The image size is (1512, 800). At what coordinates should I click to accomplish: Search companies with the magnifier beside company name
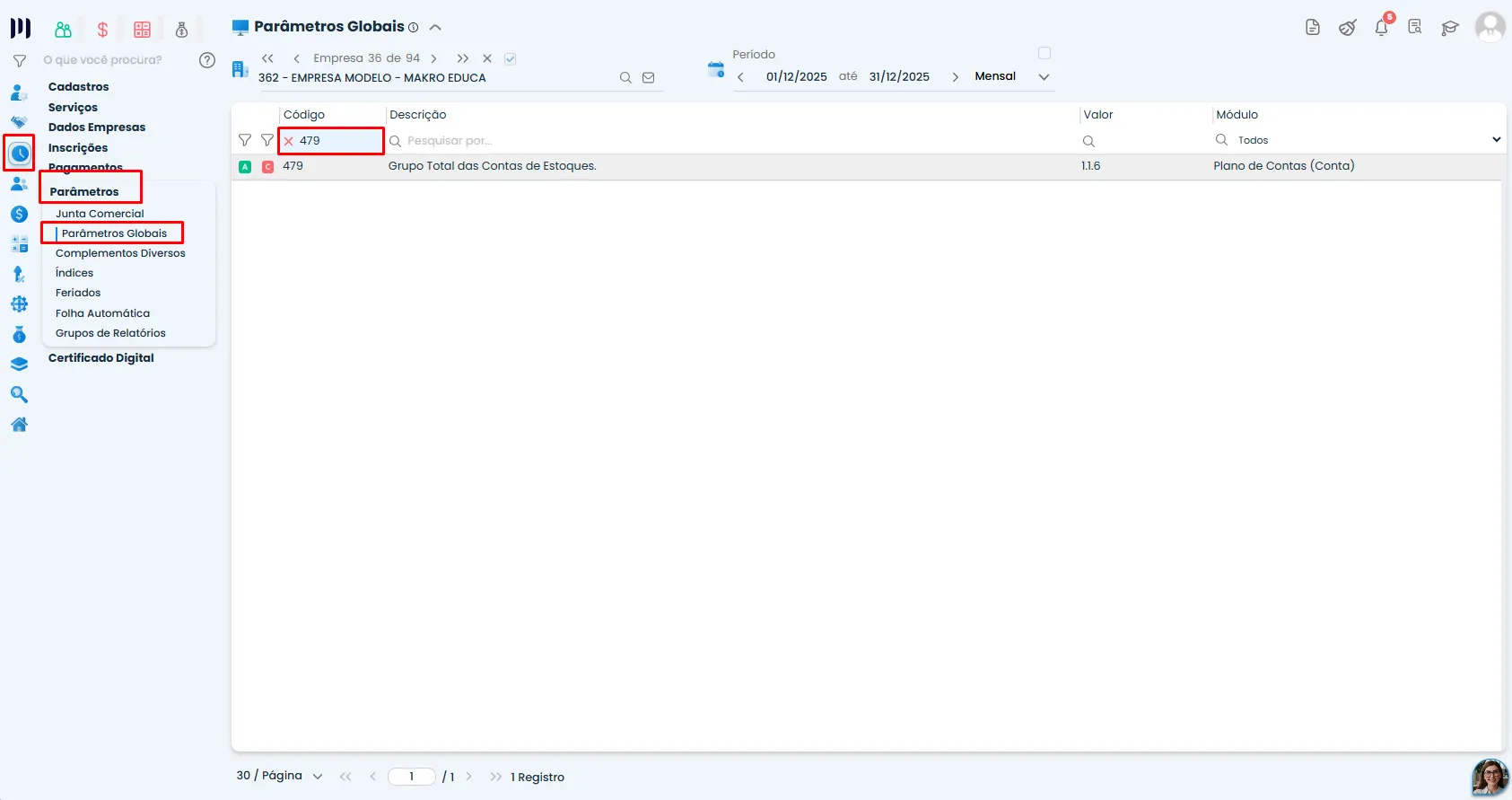tap(625, 78)
